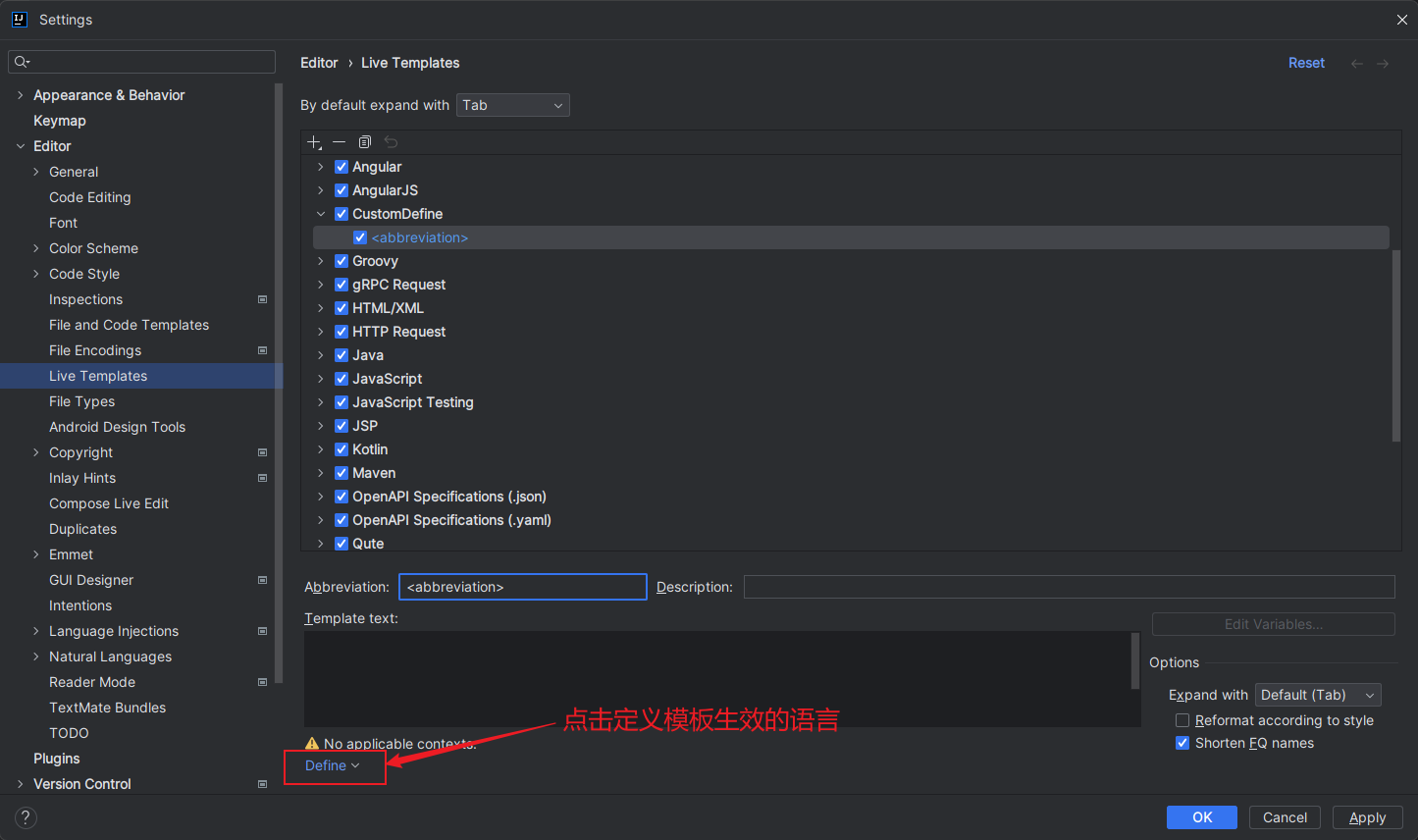The height and width of the screenshot is (840, 1418).
Task: Click the Reset link
Action: [1306, 63]
